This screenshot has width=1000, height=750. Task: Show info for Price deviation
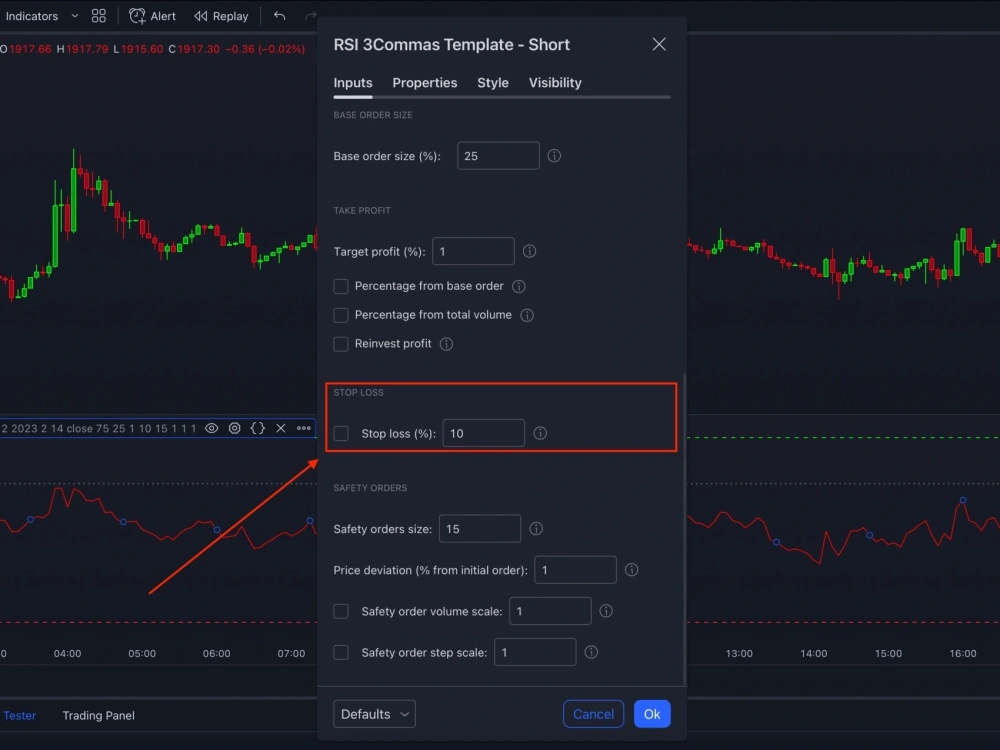(631, 570)
